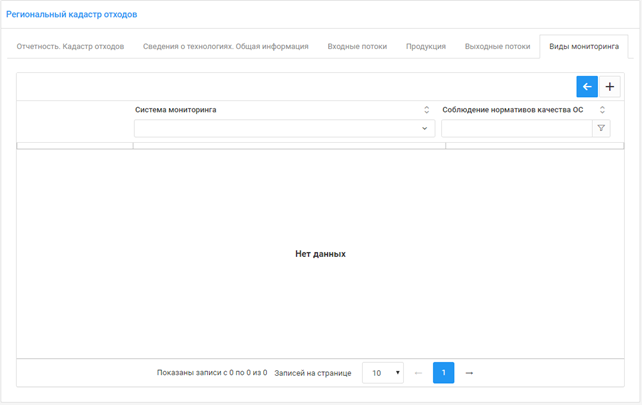Go to next page arrow
This screenshot has width=642, height=405.
coord(469,373)
